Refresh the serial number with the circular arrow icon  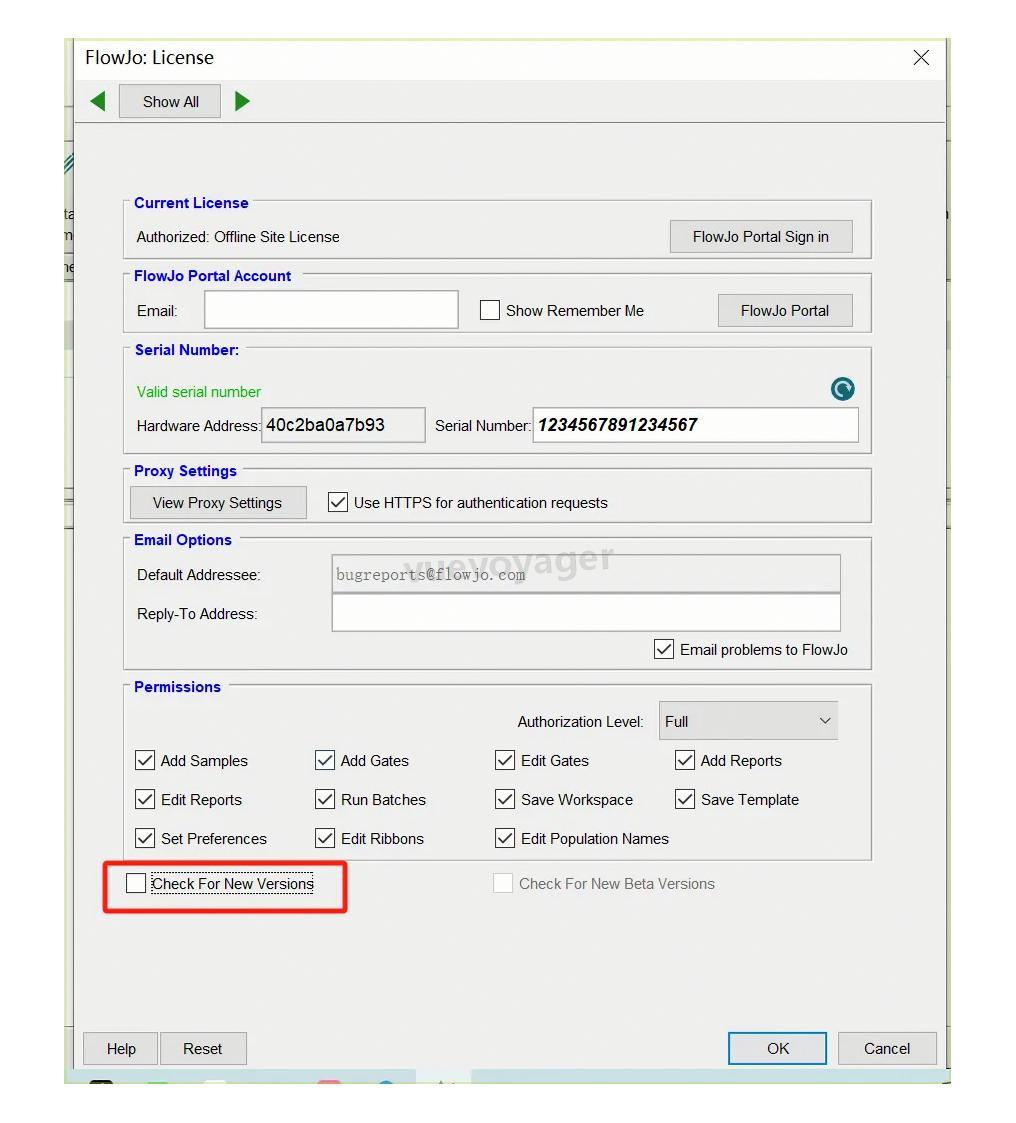(842, 389)
